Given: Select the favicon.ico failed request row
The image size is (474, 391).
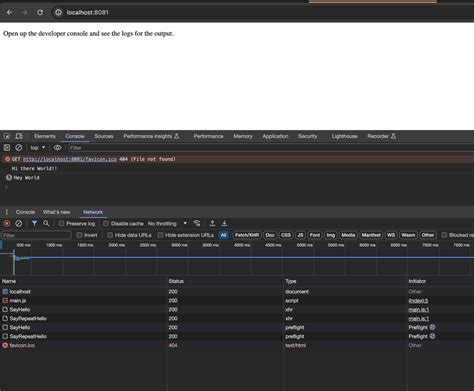Looking at the screenshot, I should point(237,345).
